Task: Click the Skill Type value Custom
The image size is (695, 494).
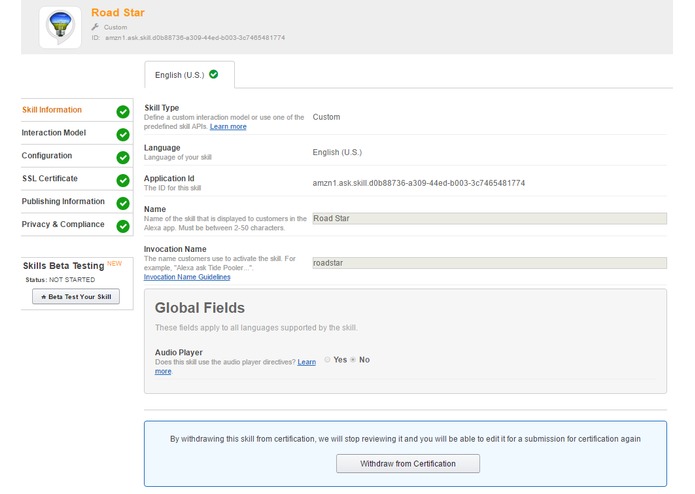Action: (326, 117)
